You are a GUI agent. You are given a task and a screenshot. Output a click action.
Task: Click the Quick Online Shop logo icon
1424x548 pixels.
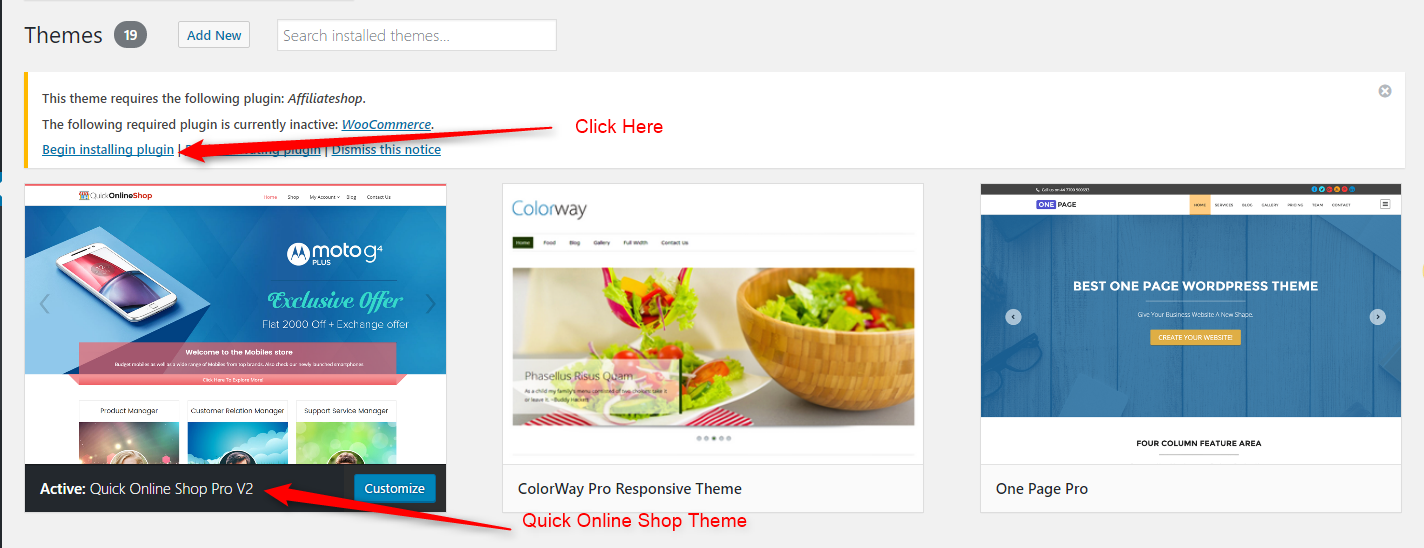(x=84, y=196)
